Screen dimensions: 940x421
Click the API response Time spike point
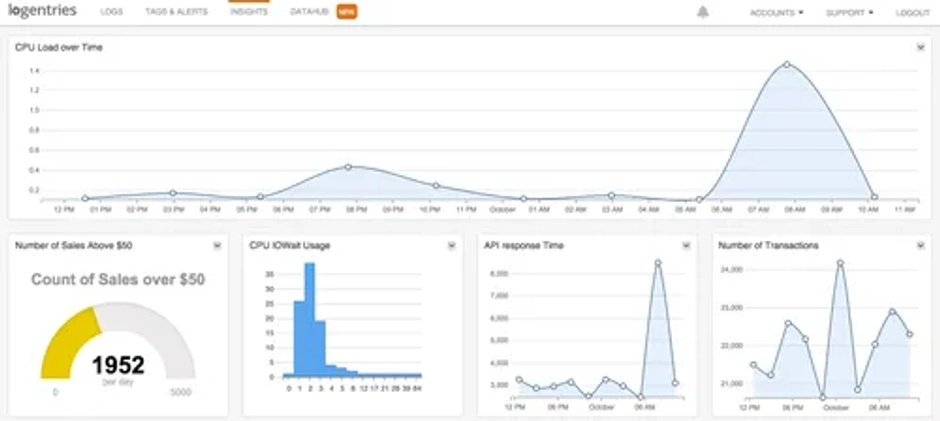[658, 263]
